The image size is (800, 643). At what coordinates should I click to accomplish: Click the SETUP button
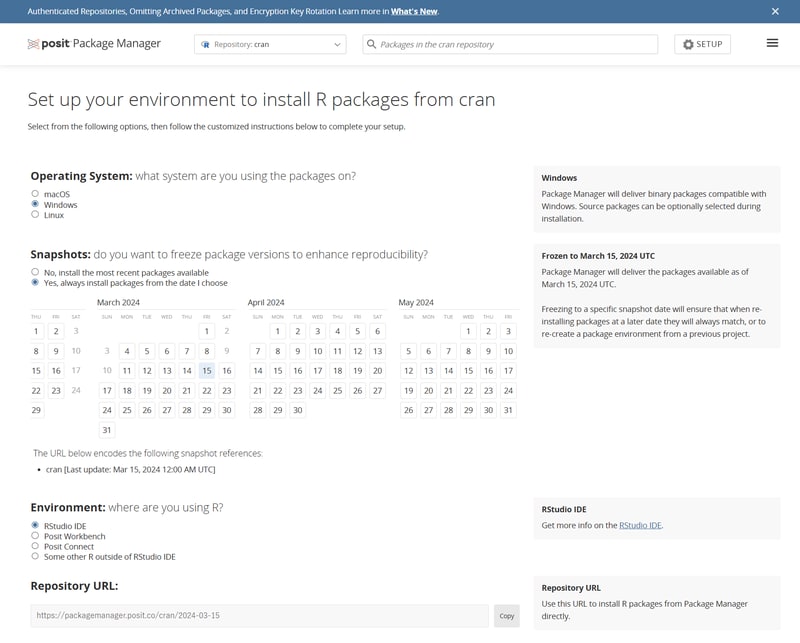(702, 44)
